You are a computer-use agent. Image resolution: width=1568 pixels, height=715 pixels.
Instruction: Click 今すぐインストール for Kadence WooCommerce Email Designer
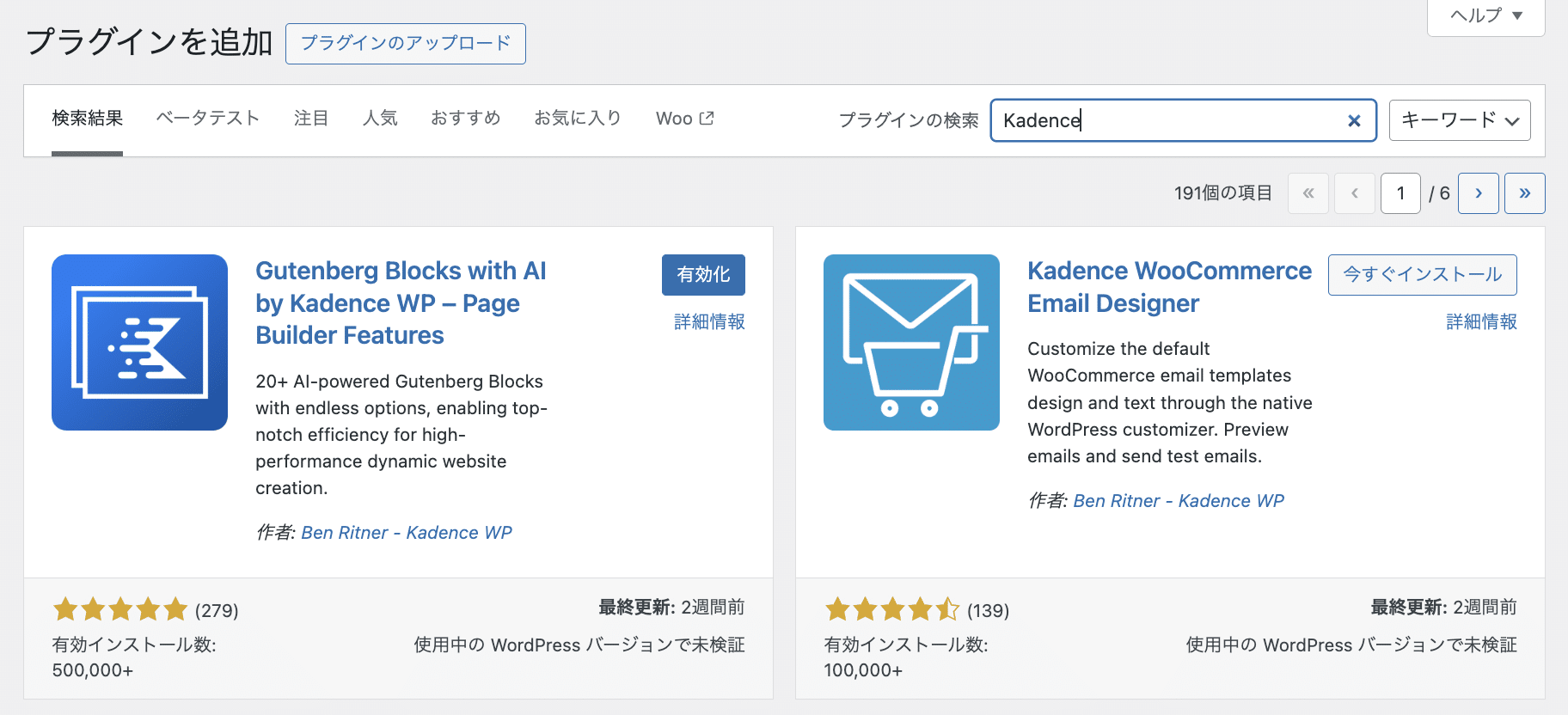coord(1422,275)
